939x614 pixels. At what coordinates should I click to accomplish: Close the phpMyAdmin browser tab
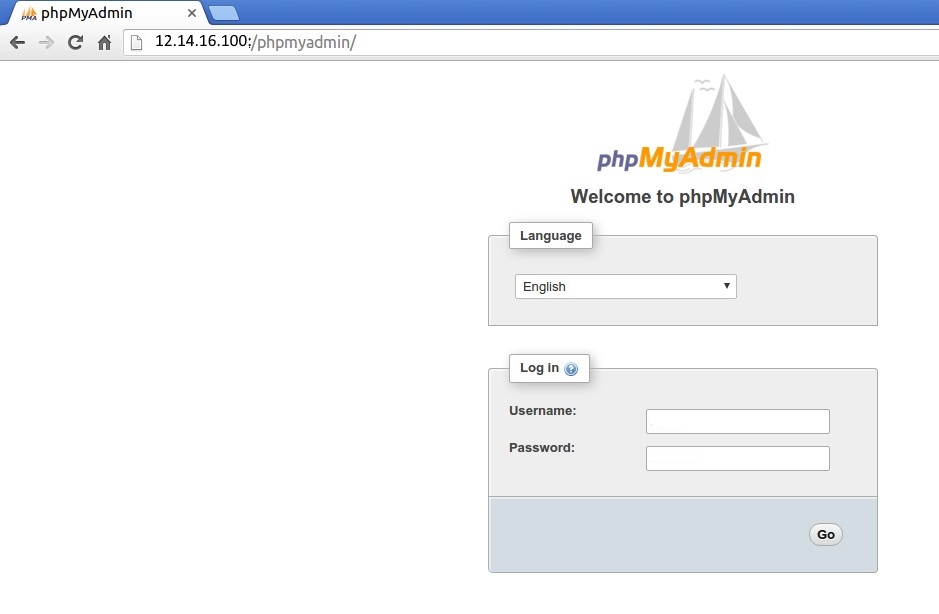[x=192, y=13]
